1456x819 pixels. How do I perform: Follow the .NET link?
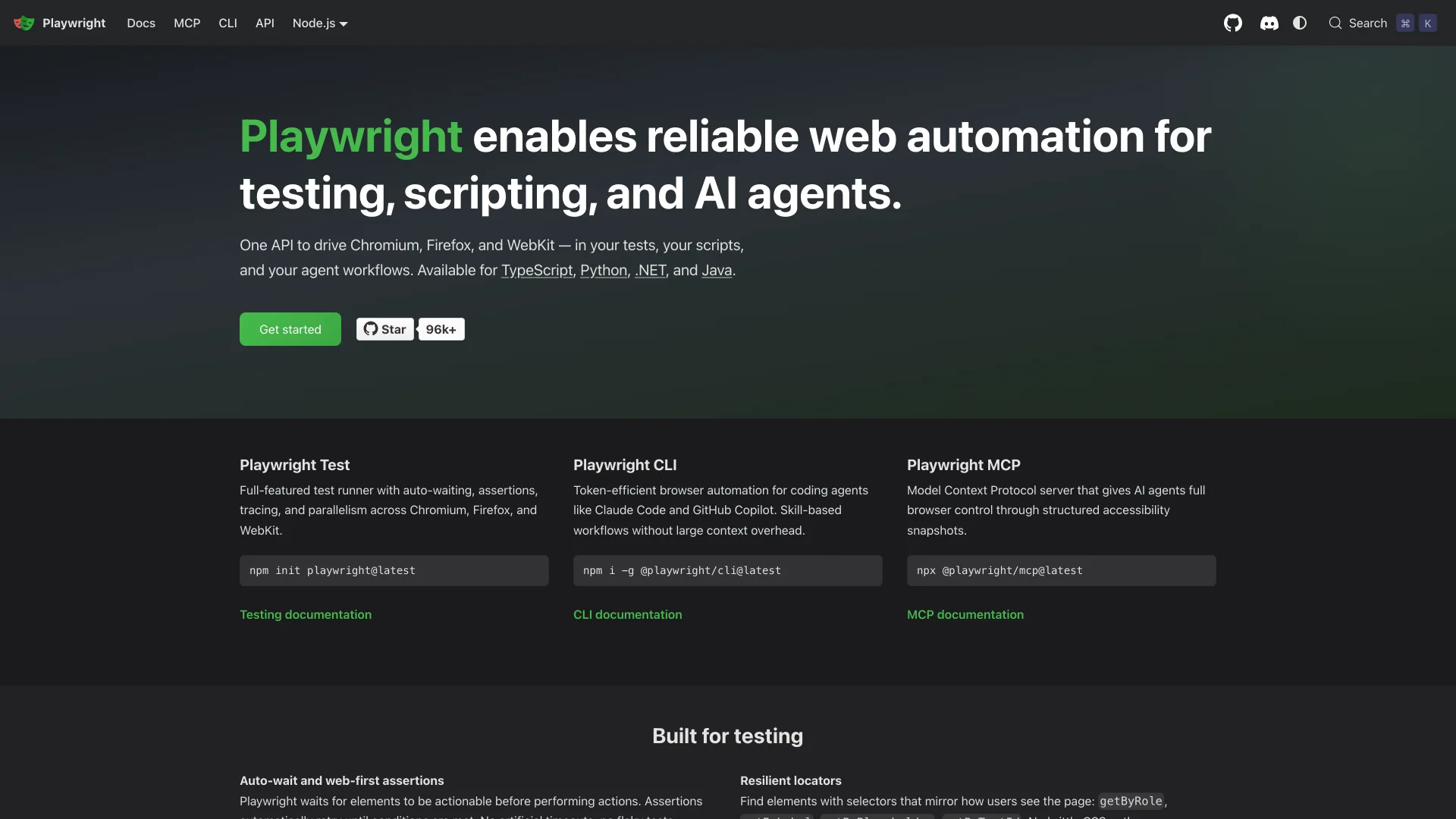coord(650,270)
